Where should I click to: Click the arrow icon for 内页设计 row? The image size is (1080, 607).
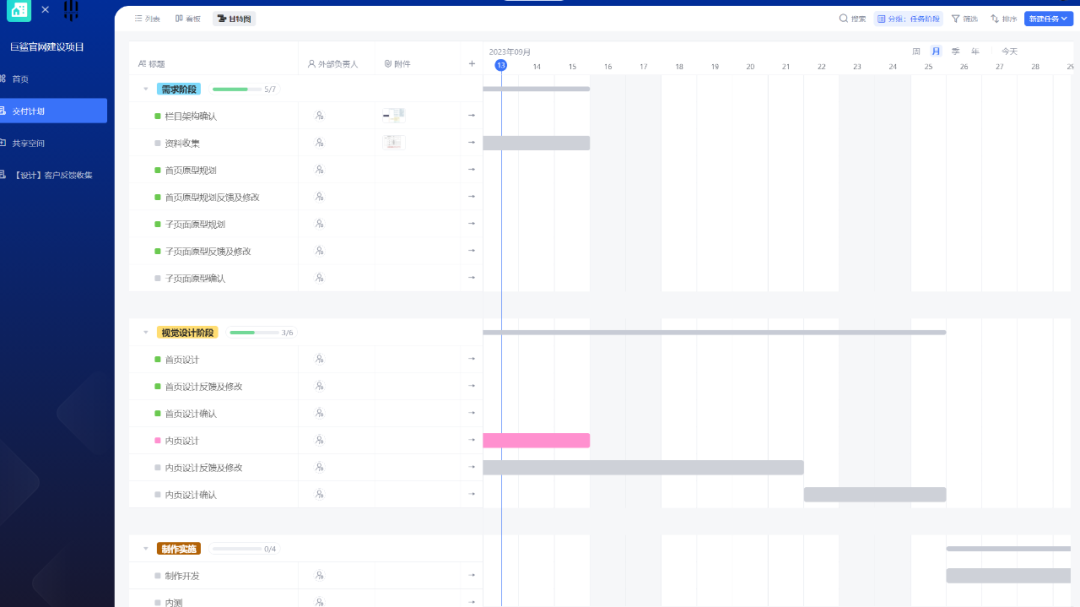472,440
